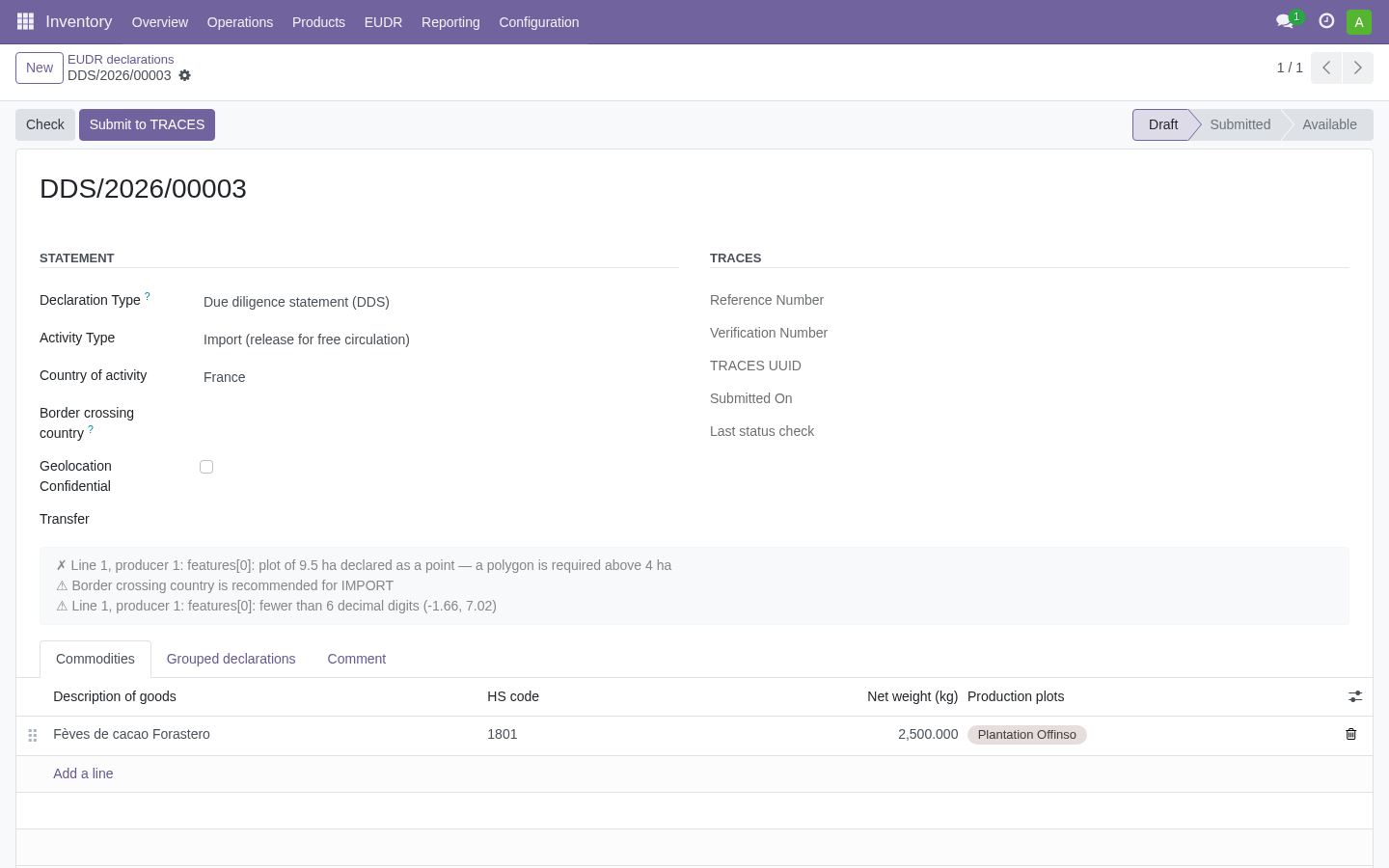This screenshot has width=1389, height=868.
Task: Open the Products menu
Action: click(318, 22)
